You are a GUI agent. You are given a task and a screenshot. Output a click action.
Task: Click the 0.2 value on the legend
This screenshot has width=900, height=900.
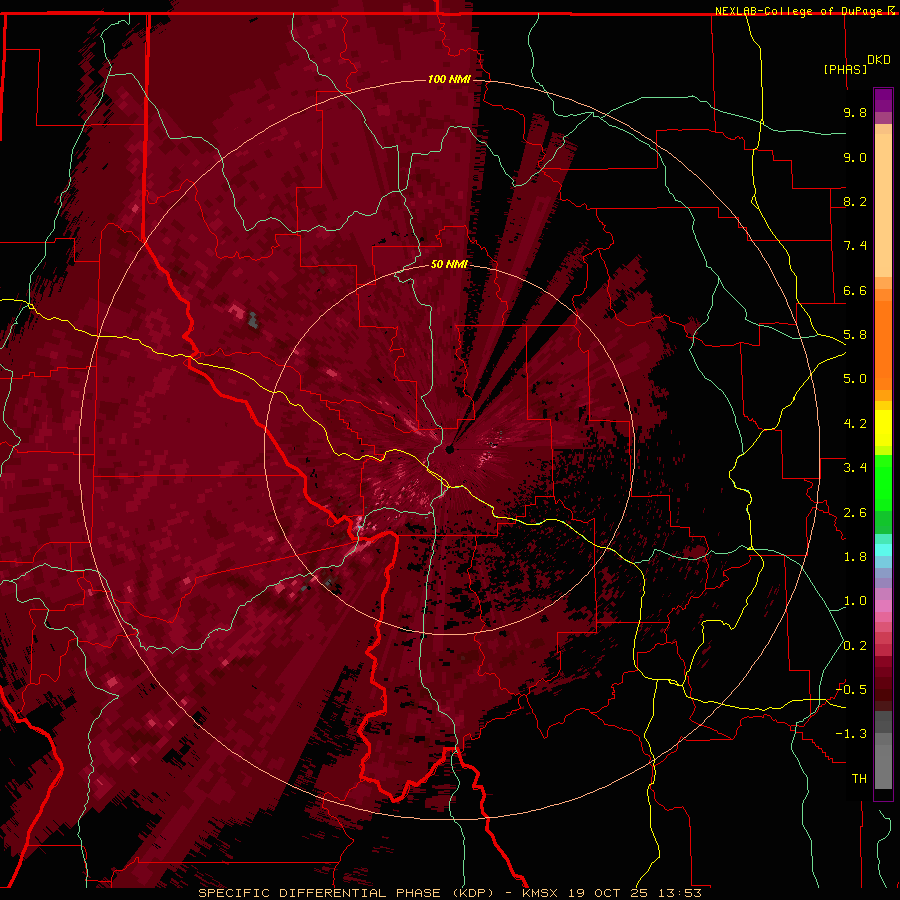pyautogui.click(x=855, y=646)
